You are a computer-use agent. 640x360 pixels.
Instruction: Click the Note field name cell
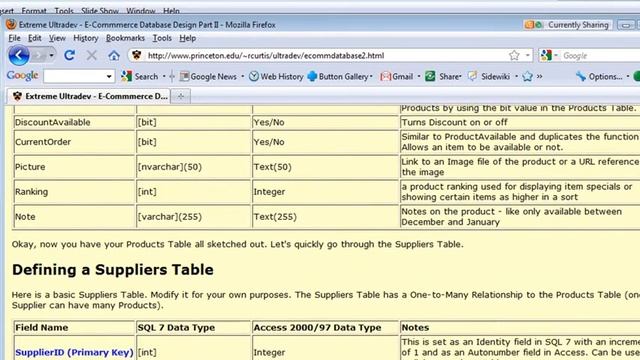pyautogui.click(x=74, y=216)
